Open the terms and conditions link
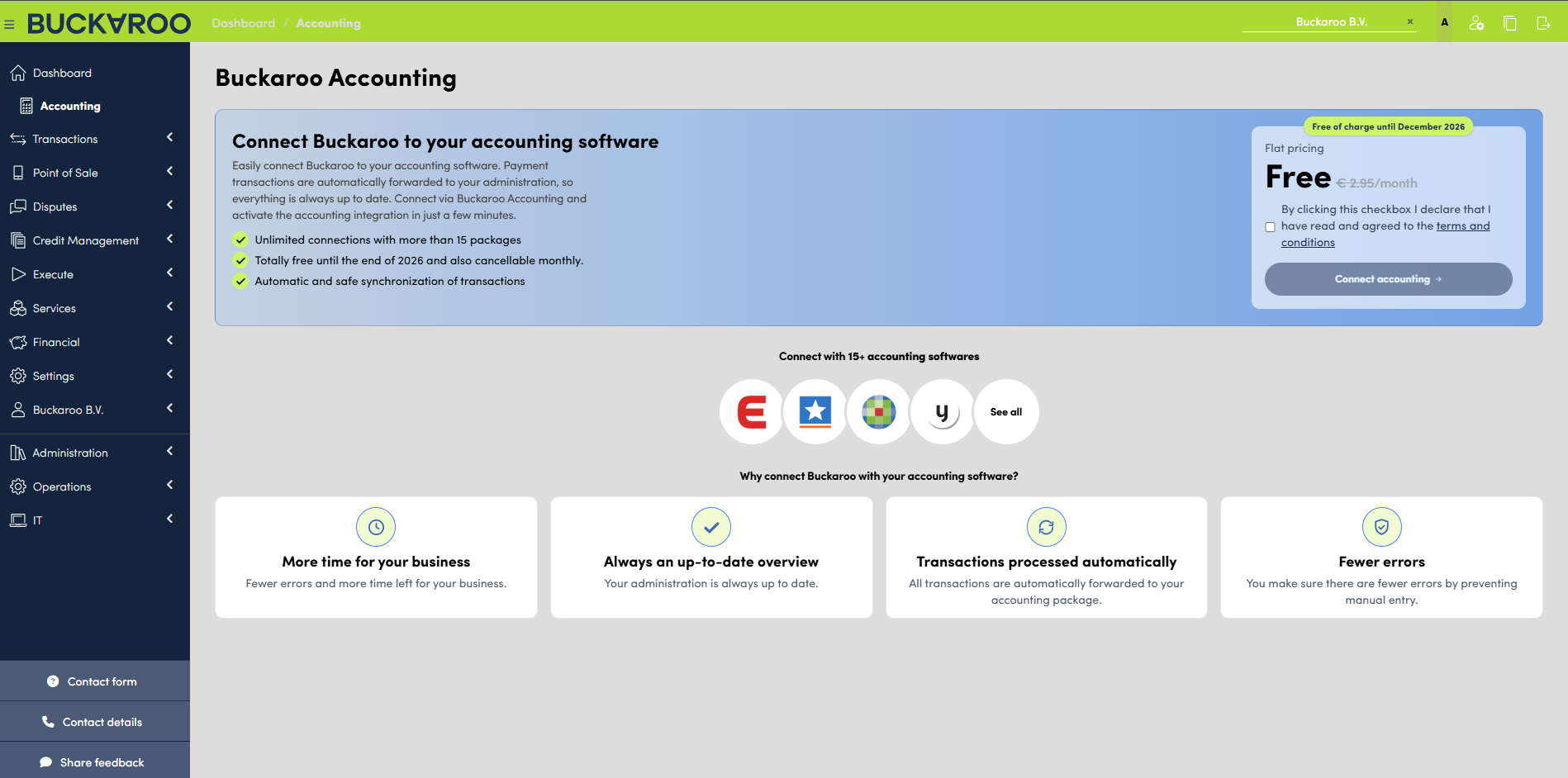The width and height of the screenshot is (1568, 778). 1385,235
